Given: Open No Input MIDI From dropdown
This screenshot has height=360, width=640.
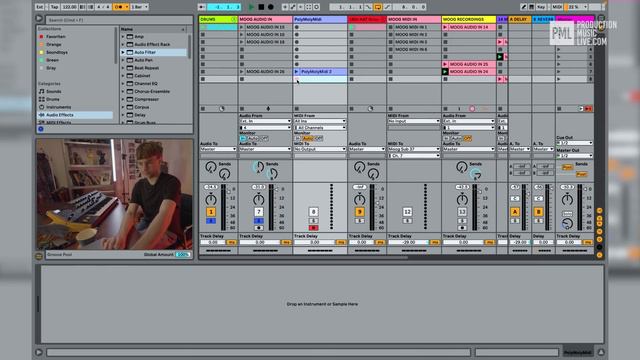Looking at the screenshot, I should click(x=414, y=121).
